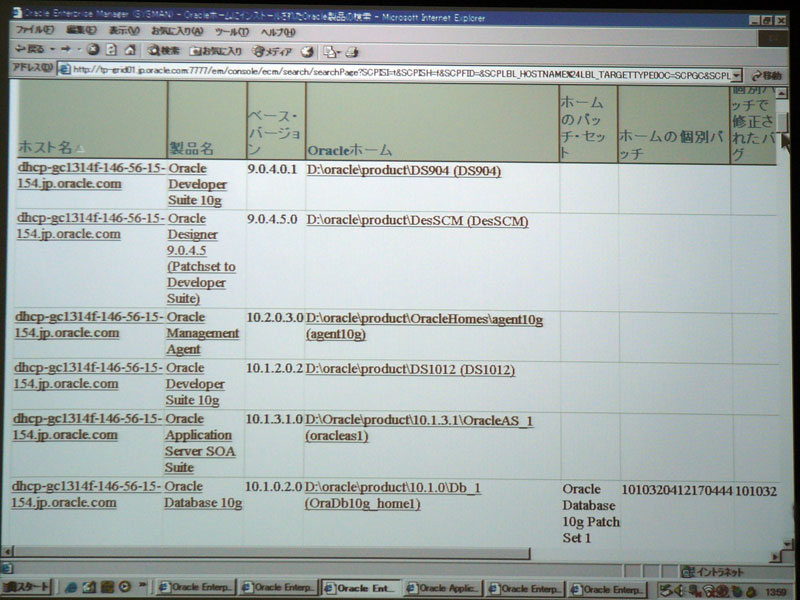
Task: Open the OracleAS_1 (oracleas1) home link
Action: (x=419, y=428)
